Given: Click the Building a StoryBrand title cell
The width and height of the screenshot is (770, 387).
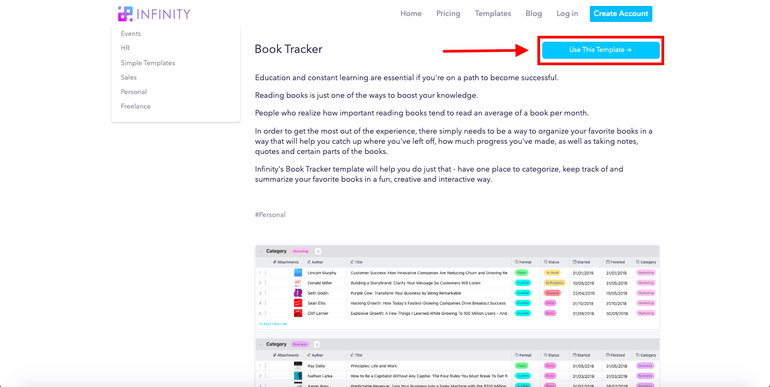Looking at the screenshot, I should (x=415, y=283).
